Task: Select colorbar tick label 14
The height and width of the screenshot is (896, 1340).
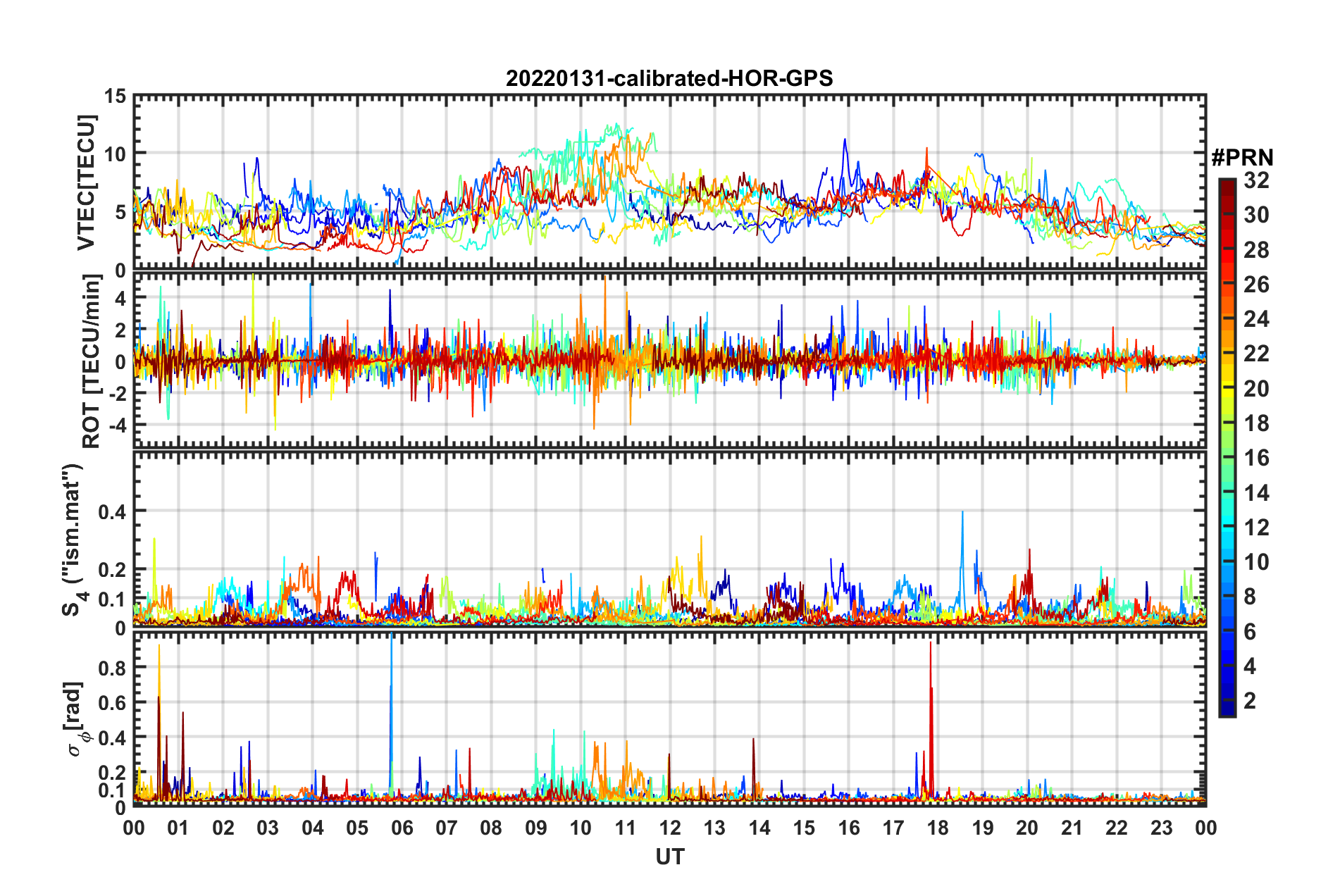Action: [x=1256, y=493]
